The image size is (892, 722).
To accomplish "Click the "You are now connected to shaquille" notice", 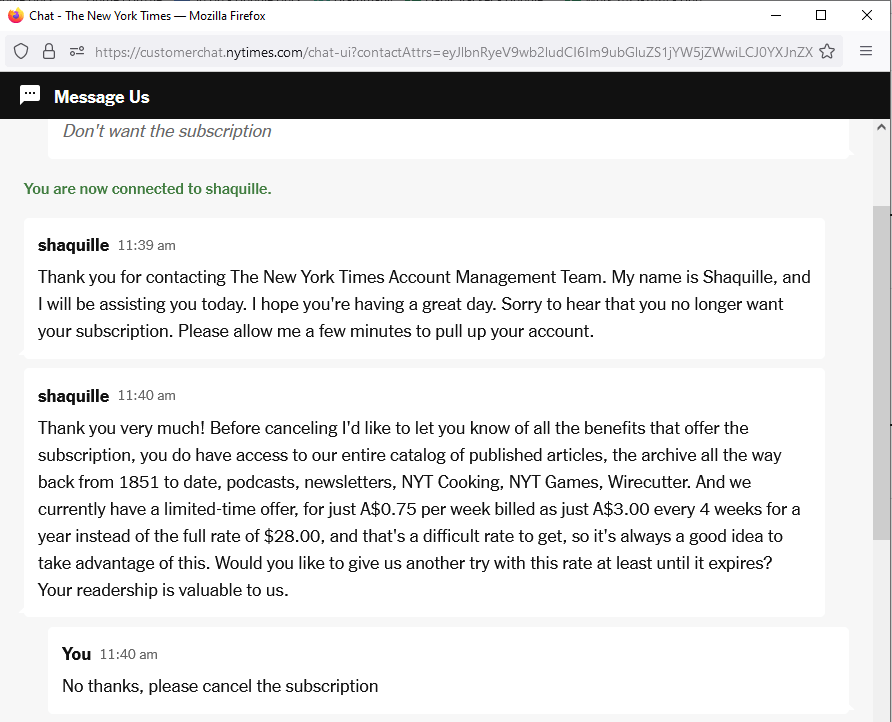I will [148, 188].
